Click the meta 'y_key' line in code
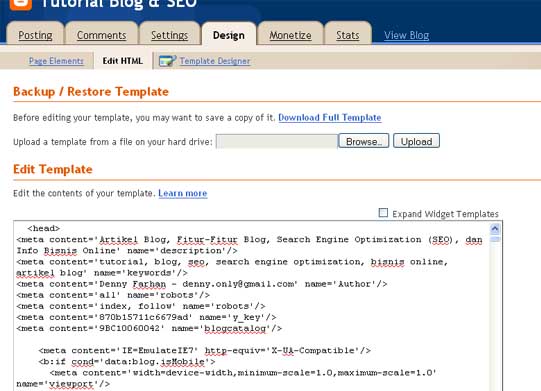The image size is (541, 391). click(146, 317)
